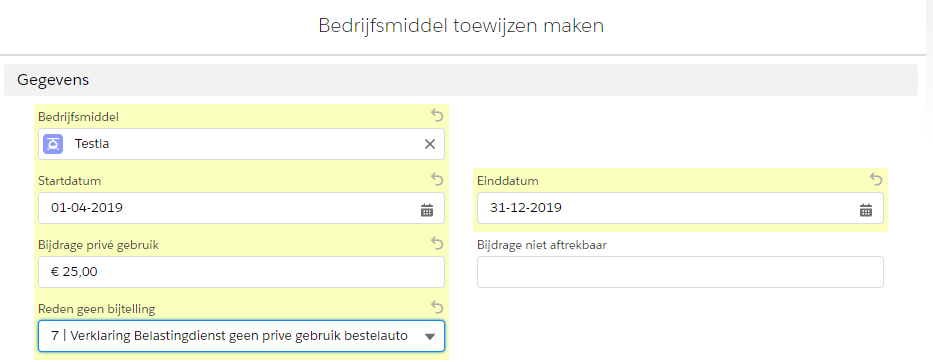
Task: Undo the Reden geen bijtelling selection
Action: [x=437, y=307]
